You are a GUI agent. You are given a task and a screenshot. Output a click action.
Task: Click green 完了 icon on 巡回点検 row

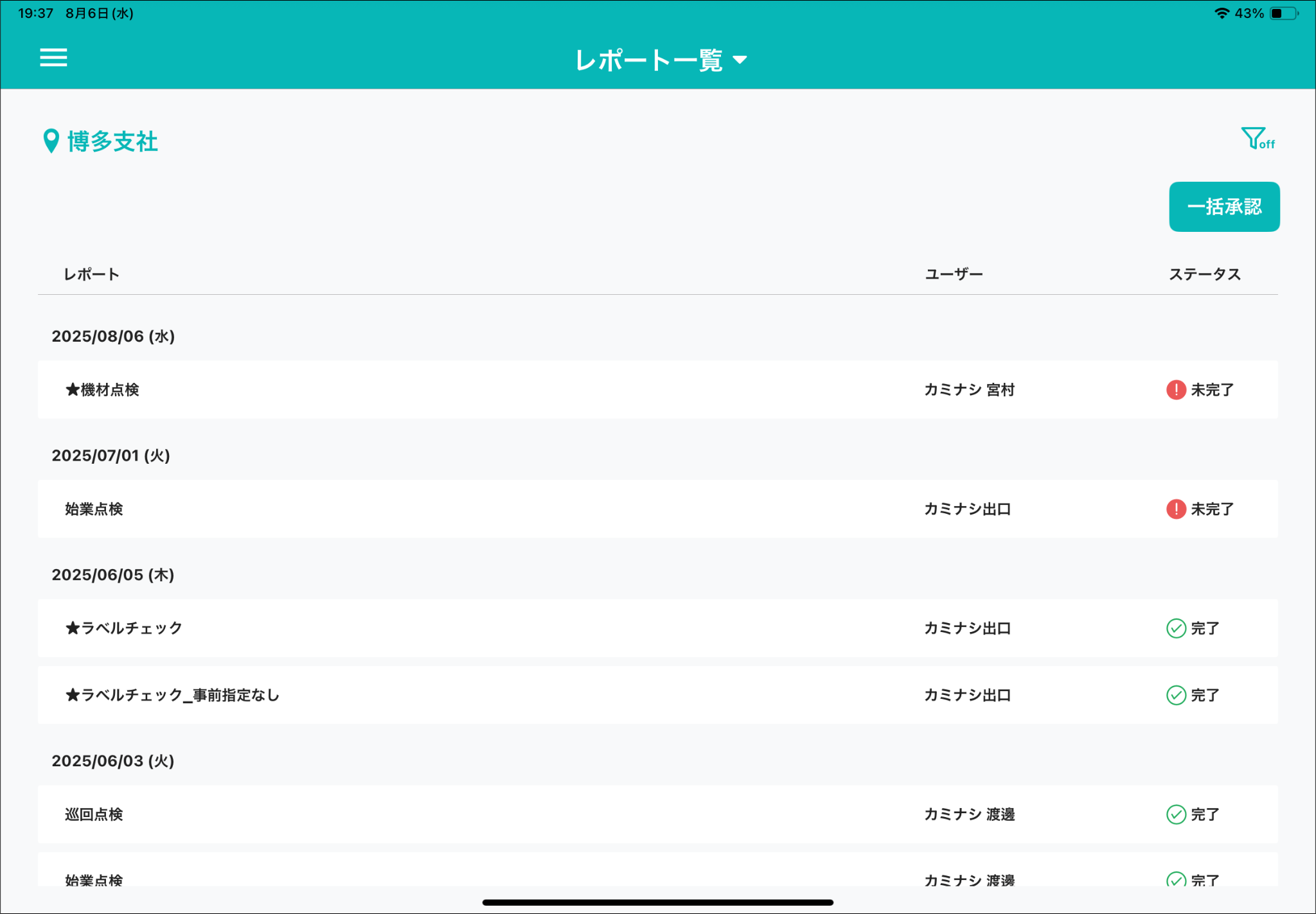tap(1175, 814)
